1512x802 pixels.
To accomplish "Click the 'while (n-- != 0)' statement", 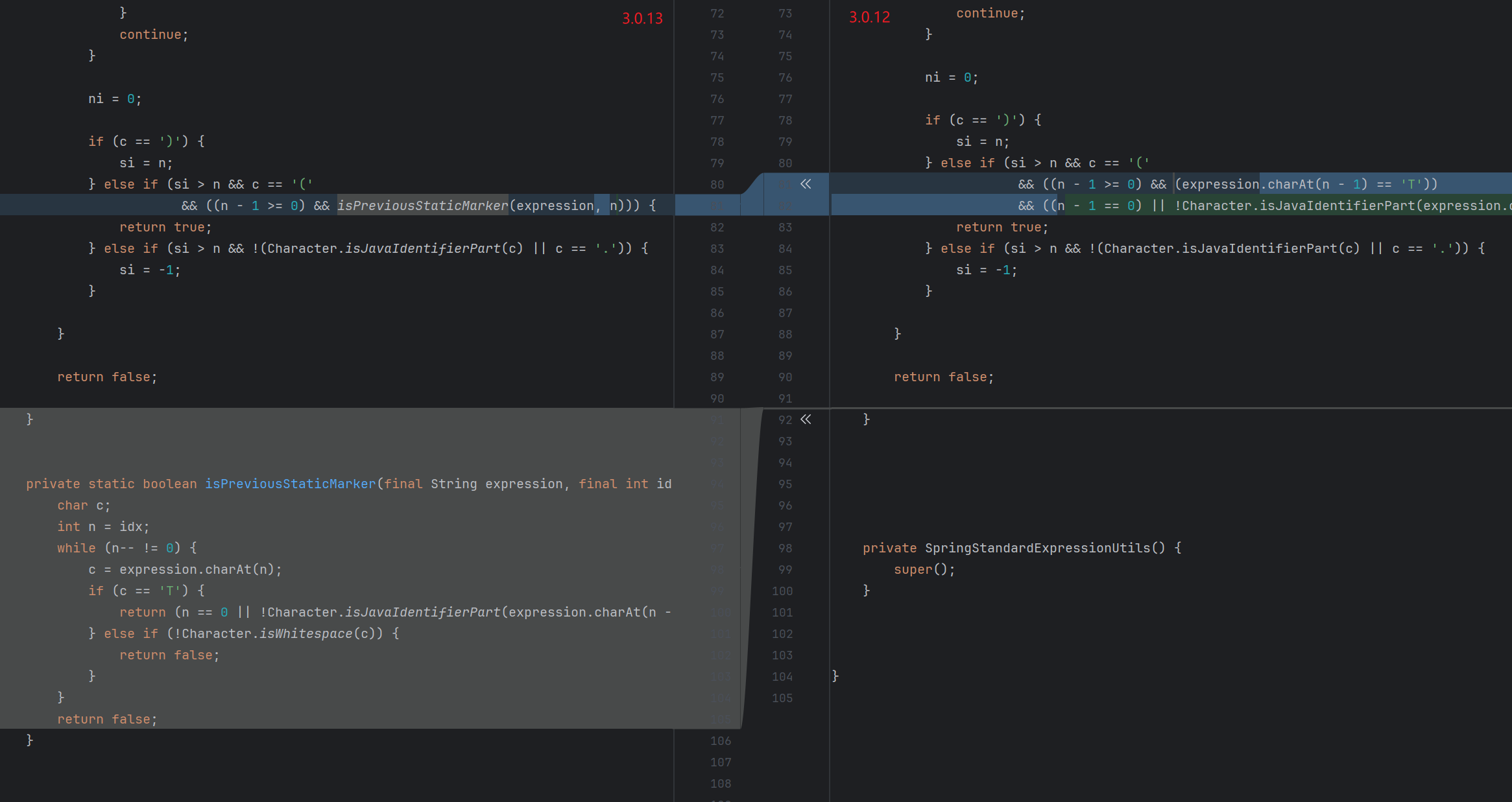I will [x=126, y=548].
